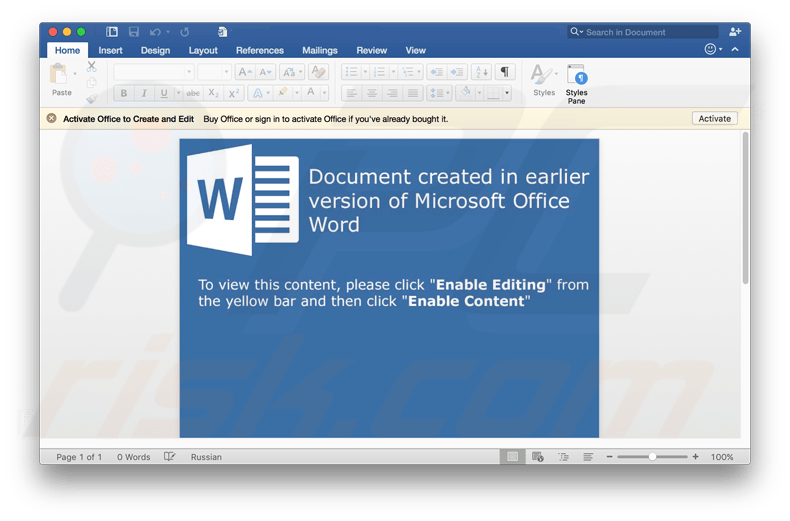Click Decrease Font Size icon
The height and width of the screenshot is (521, 790).
coord(265,72)
